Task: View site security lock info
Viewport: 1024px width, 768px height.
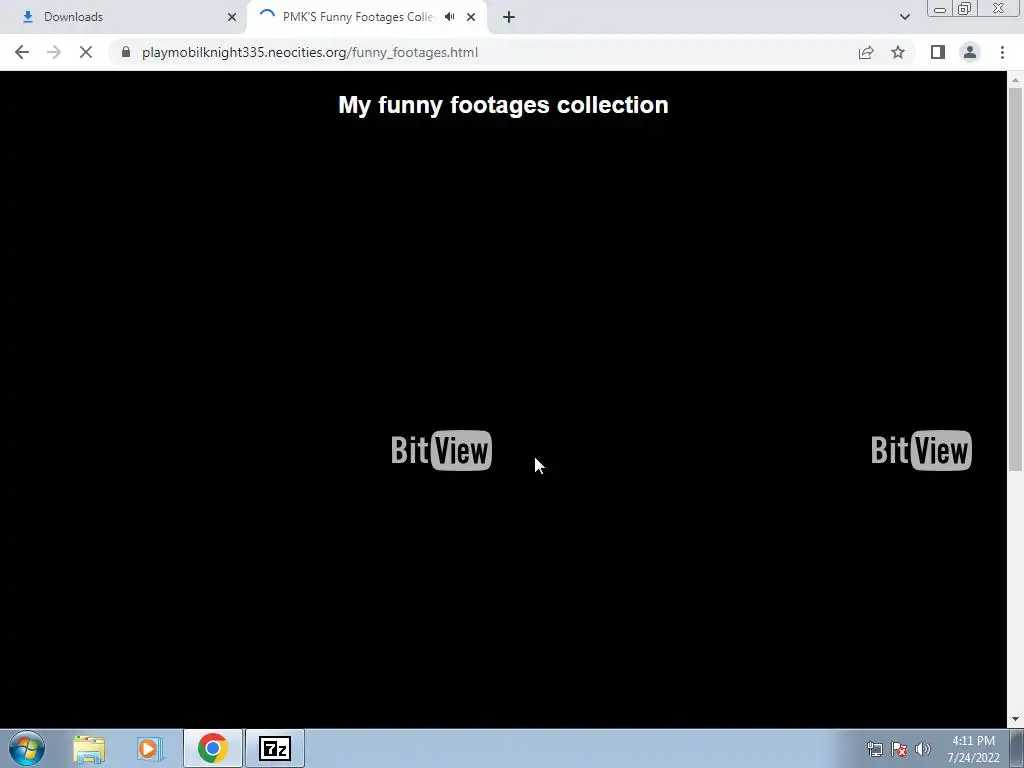Action: pyautogui.click(x=126, y=52)
